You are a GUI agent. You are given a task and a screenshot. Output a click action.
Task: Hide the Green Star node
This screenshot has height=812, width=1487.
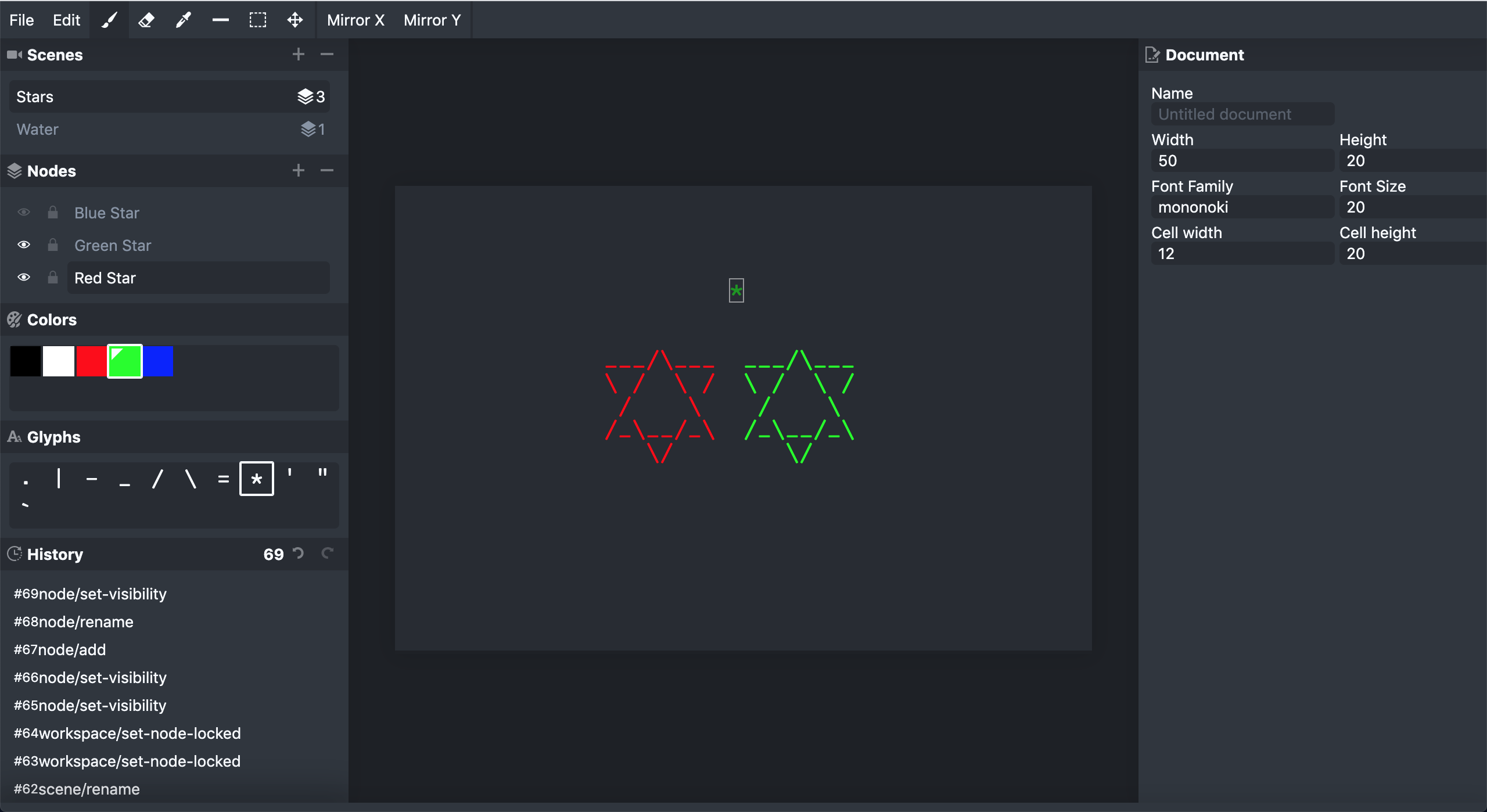click(24, 245)
